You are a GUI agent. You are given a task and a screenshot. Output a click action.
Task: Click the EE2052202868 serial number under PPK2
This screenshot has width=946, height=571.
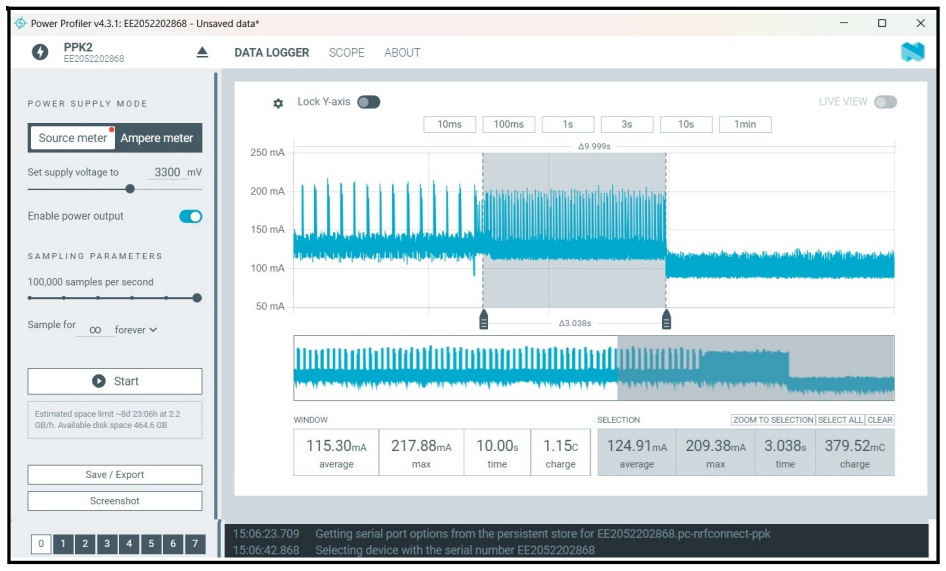pyautogui.click(x=94, y=59)
